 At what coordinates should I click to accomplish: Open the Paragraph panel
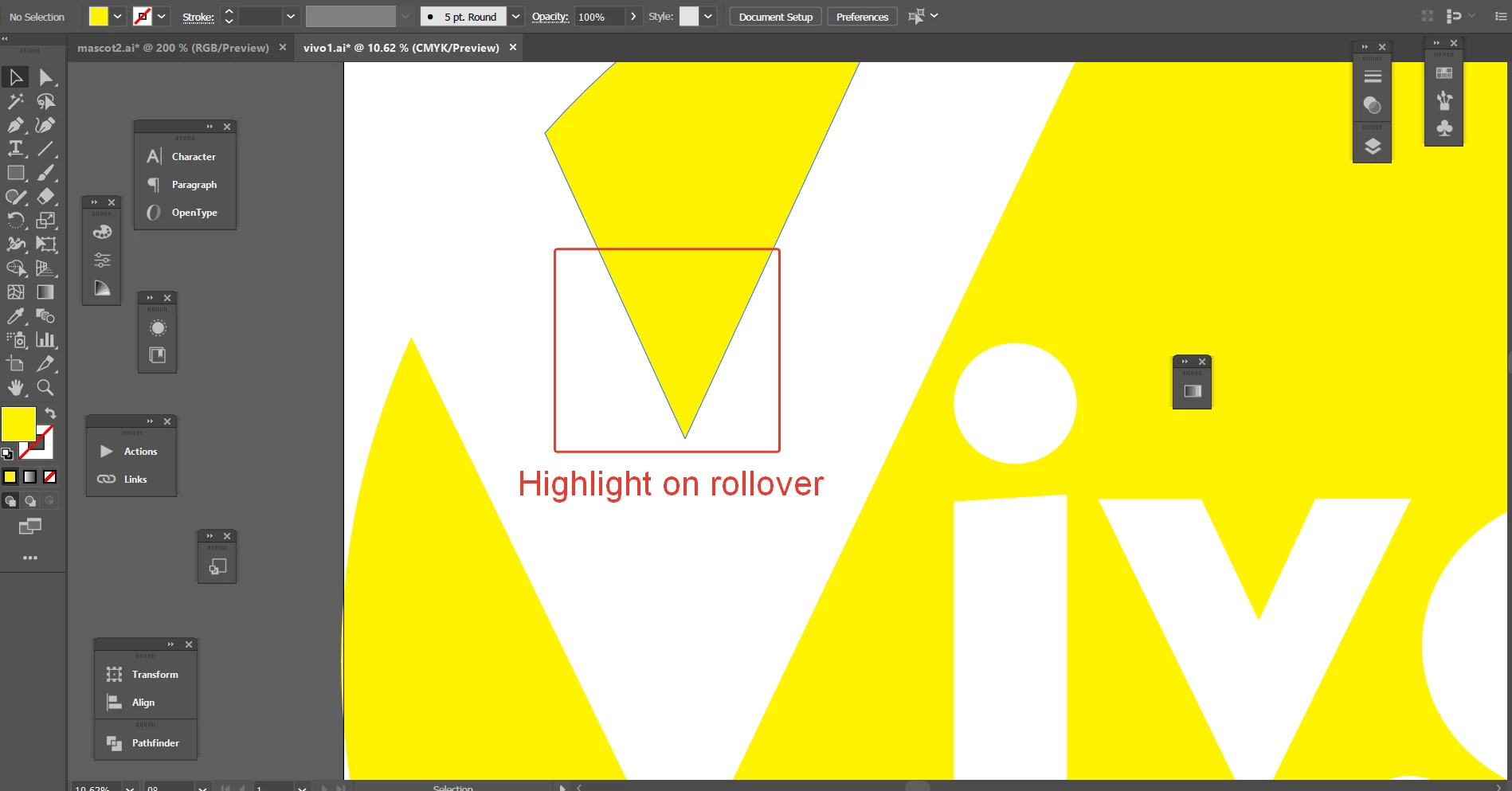click(185, 185)
